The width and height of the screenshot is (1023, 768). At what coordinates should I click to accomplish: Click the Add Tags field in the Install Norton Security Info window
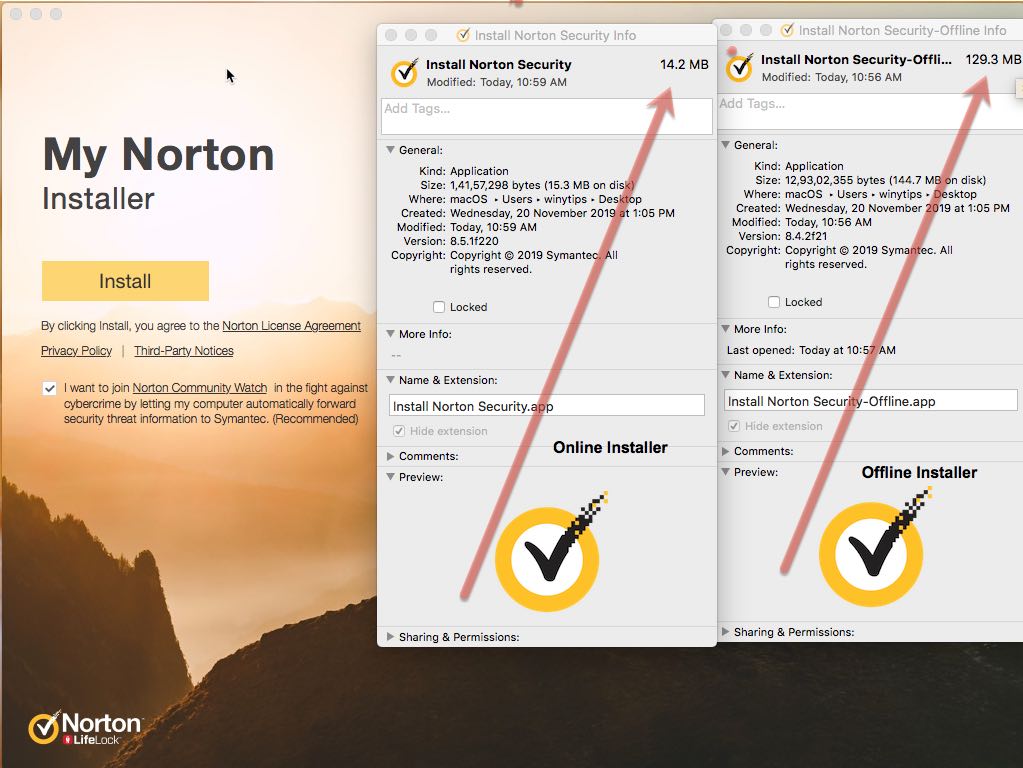[547, 116]
